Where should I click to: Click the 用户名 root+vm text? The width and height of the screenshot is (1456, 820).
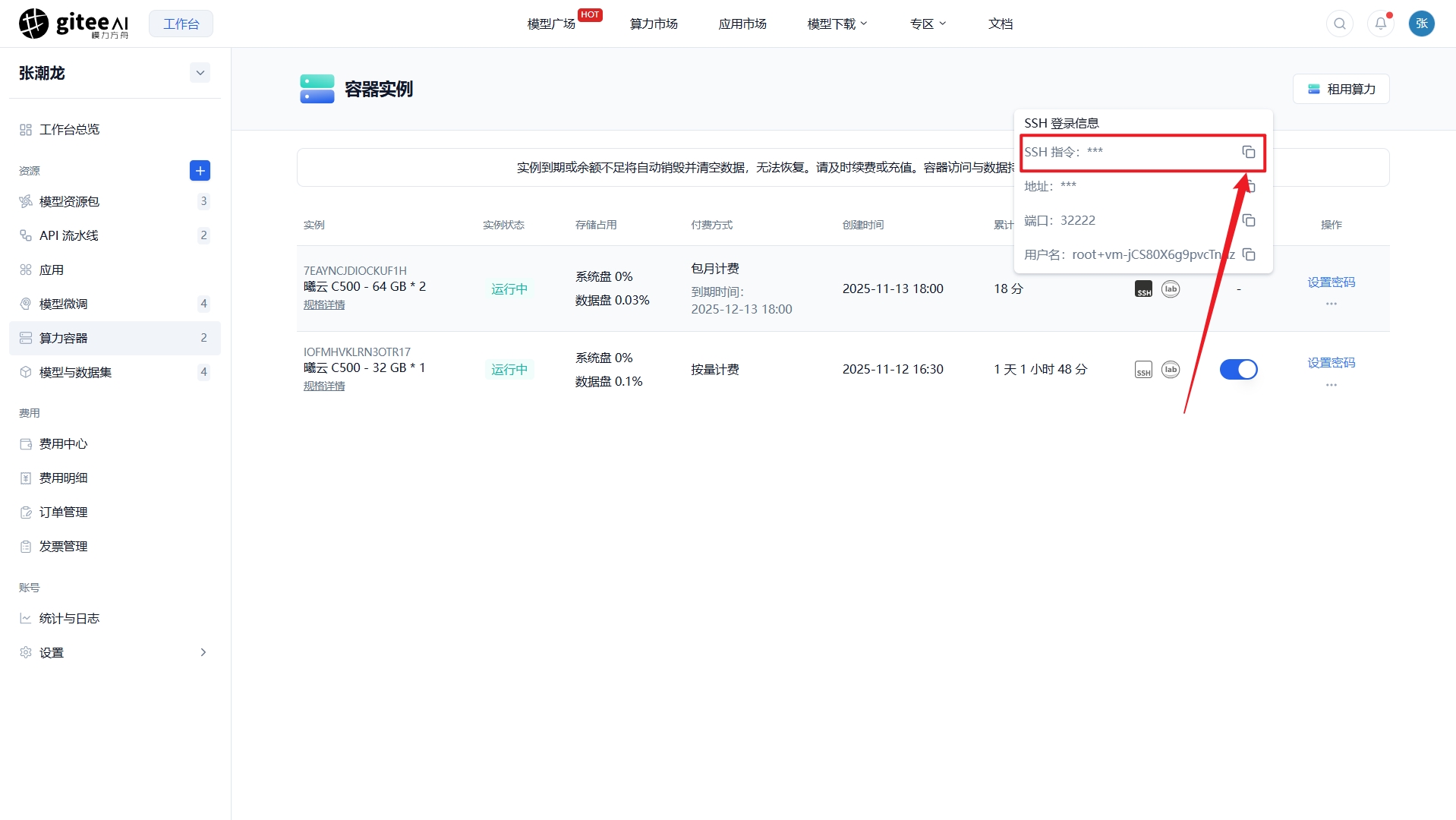[1129, 254]
